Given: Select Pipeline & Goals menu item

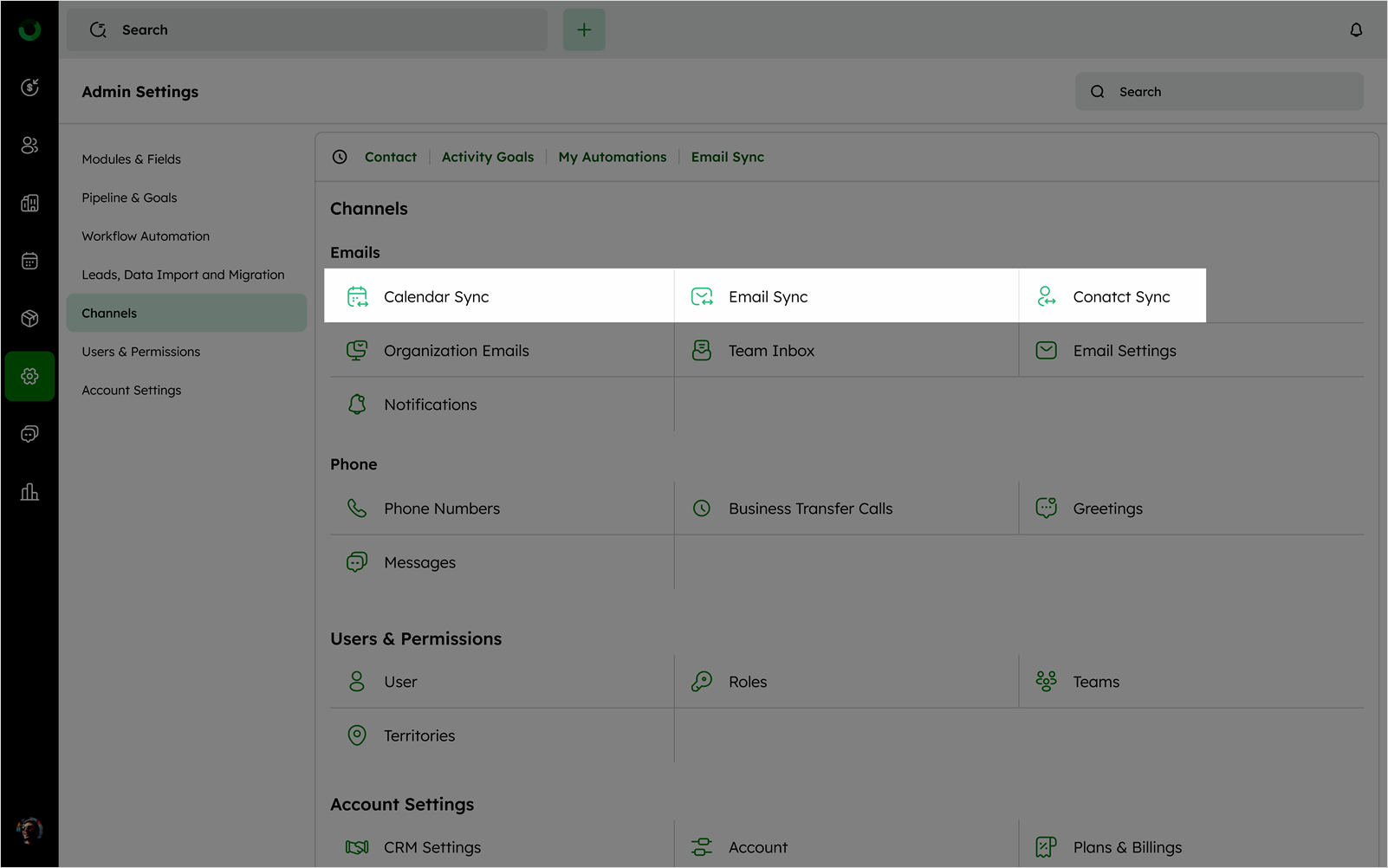Looking at the screenshot, I should [x=186, y=198].
